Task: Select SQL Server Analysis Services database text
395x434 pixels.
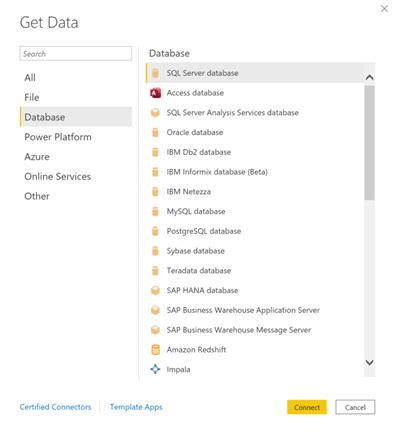Action: click(233, 113)
